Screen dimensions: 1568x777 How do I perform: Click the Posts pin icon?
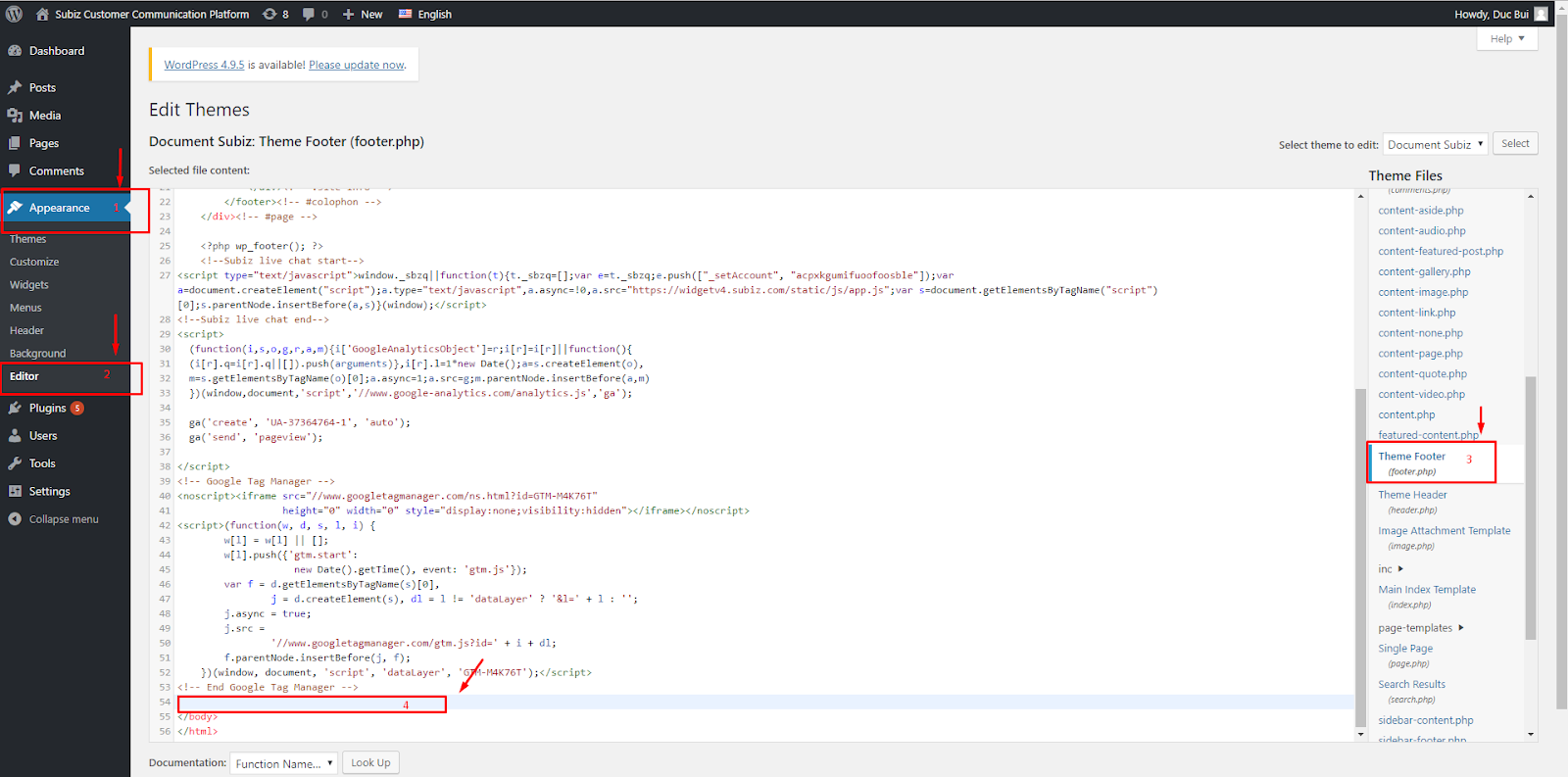15,87
